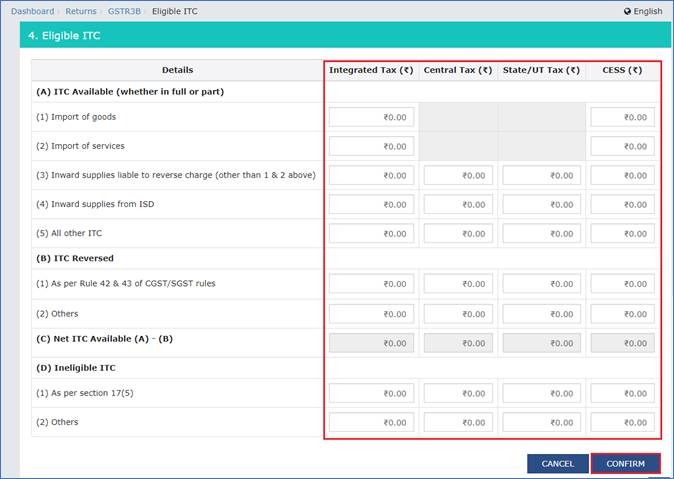Select CESS field for All other ITC
Screen dimensions: 674x479
[x=622, y=233]
